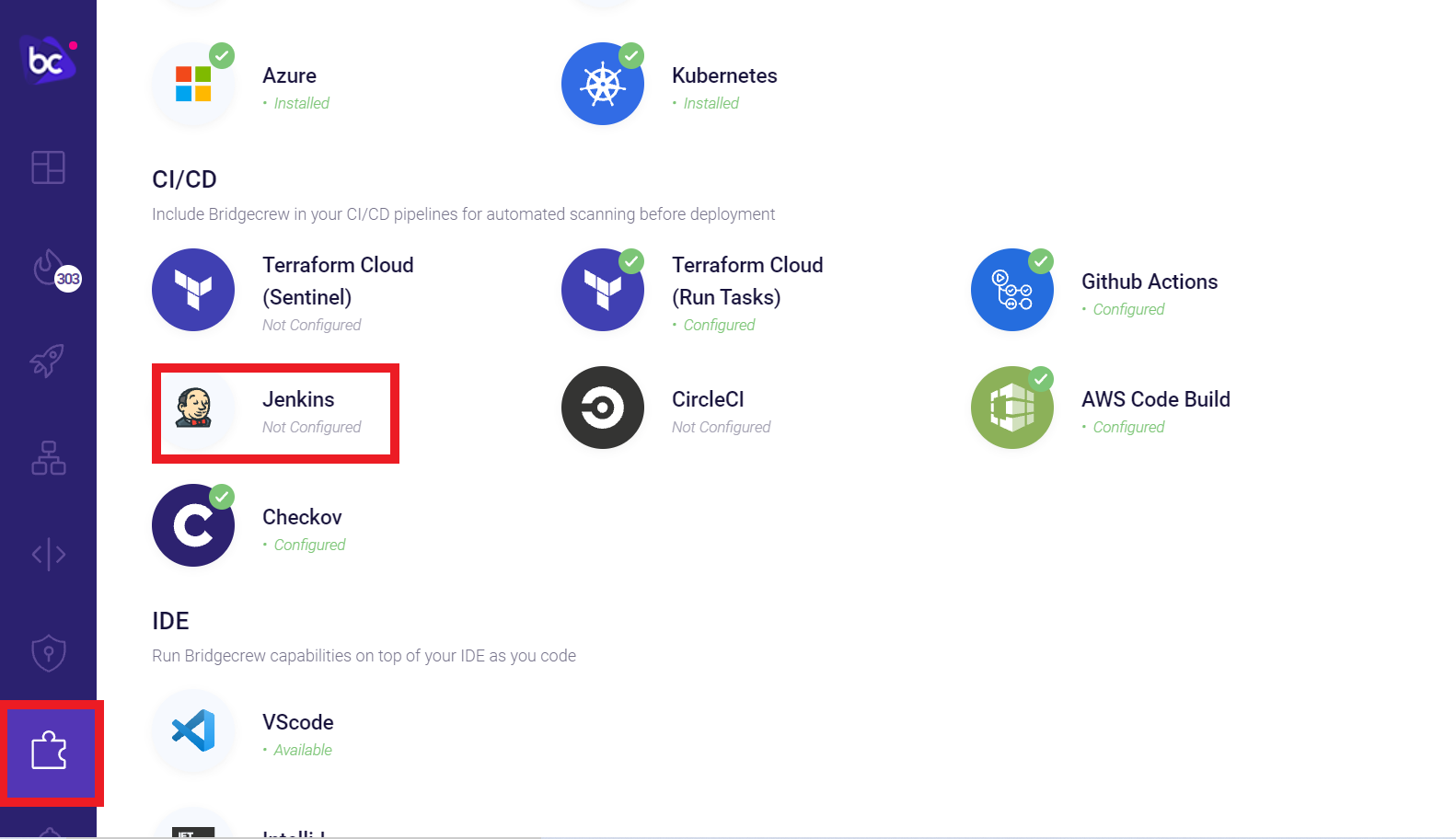Click VScode 'Available' status text

pos(303,750)
